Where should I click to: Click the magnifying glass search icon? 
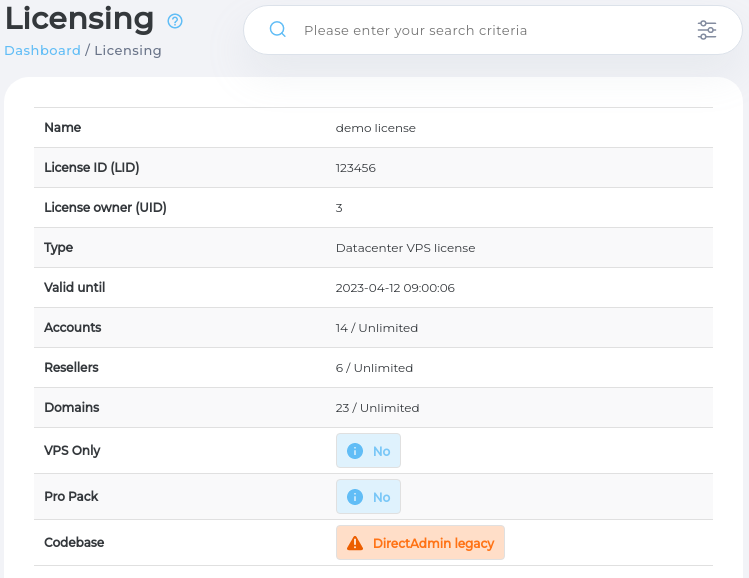(x=278, y=30)
